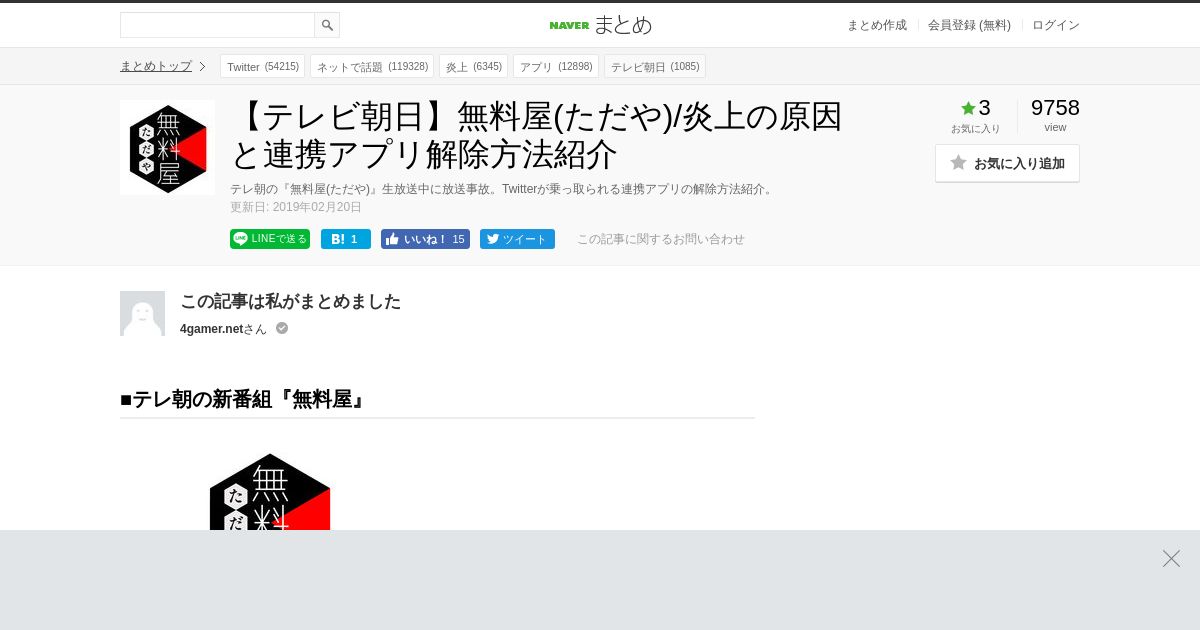The image size is (1200, 630).
Task: Go to まとめトップ breadcrumb
Action: point(156,66)
